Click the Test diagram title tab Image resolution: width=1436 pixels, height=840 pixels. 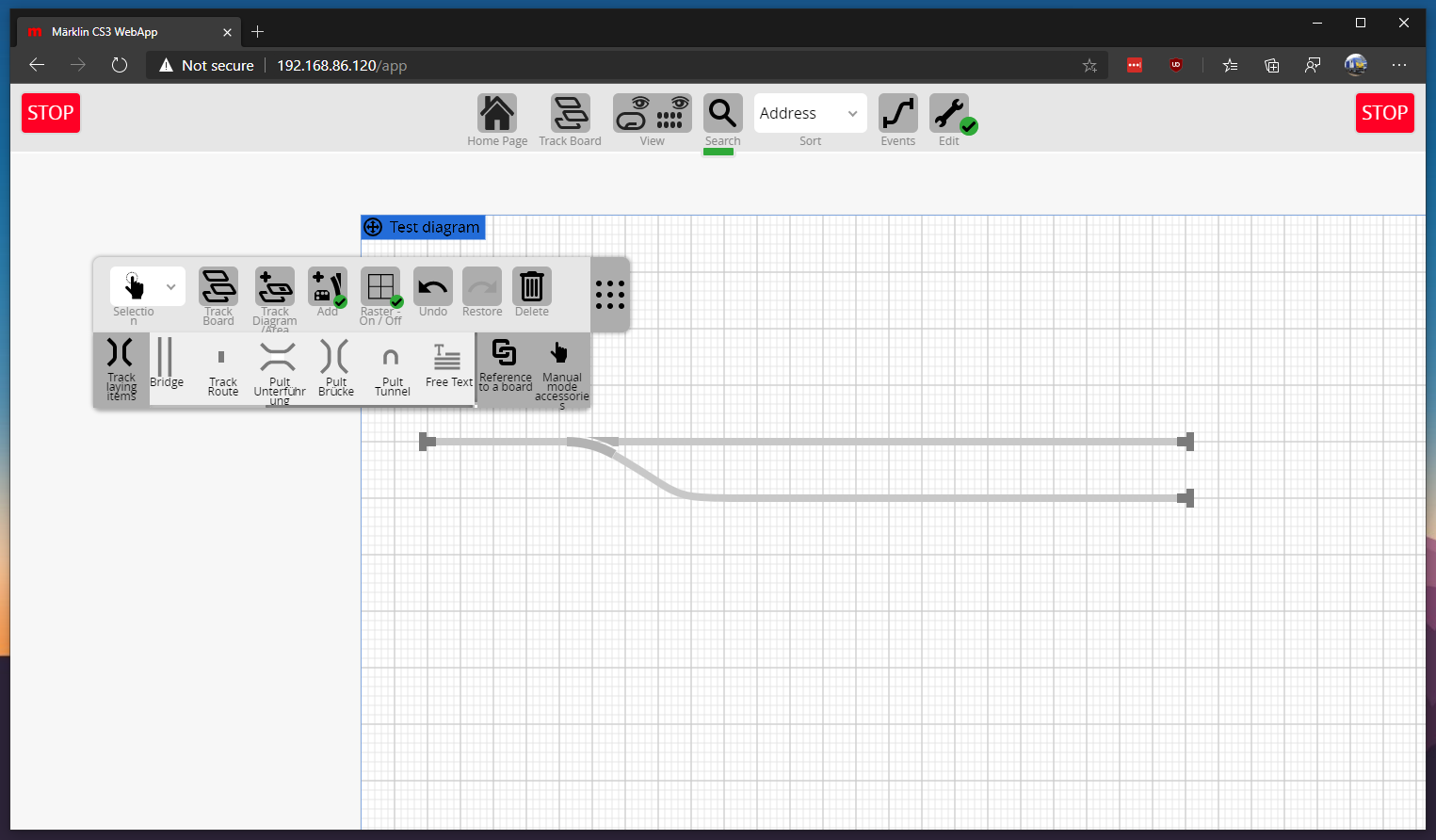(x=424, y=227)
